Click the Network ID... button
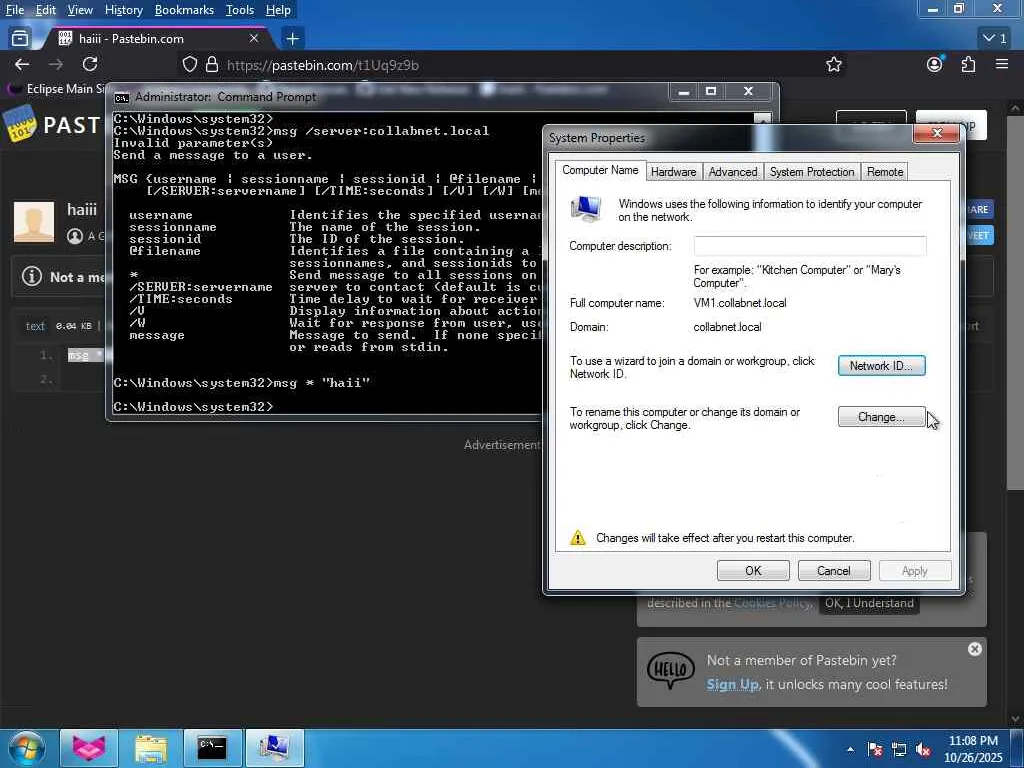The height and width of the screenshot is (768, 1024). point(881,366)
